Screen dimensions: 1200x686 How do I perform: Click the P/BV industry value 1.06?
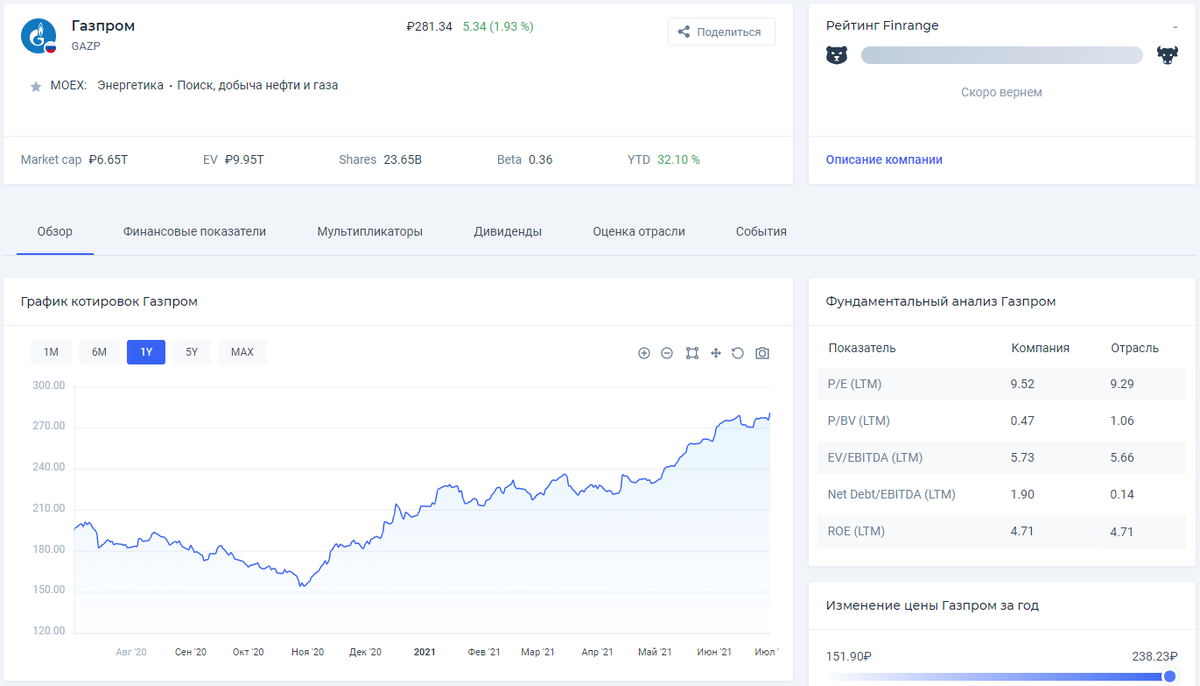(x=1122, y=421)
